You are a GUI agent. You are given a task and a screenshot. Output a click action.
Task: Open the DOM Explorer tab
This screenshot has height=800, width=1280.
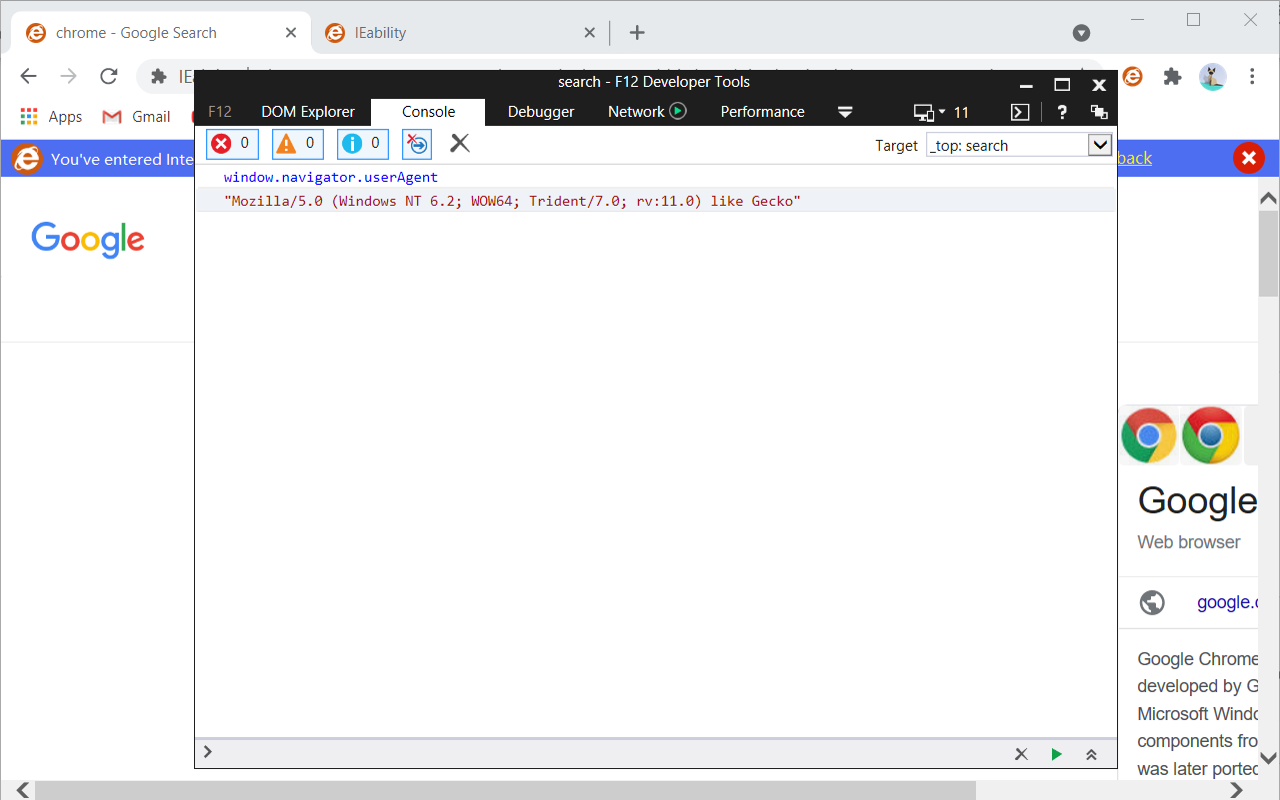coord(307,112)
